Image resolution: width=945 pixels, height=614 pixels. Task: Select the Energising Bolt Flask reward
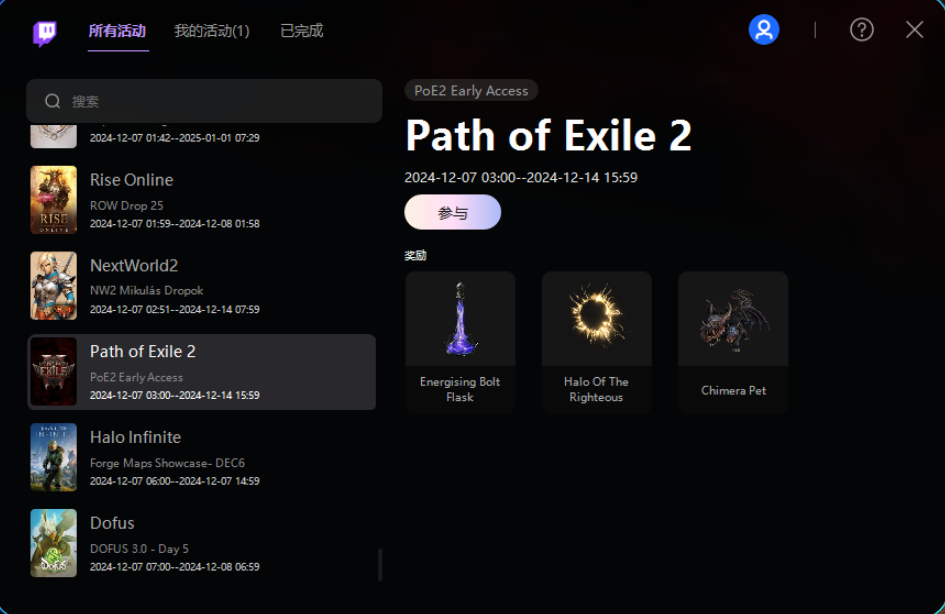click(x=460, y=342)
